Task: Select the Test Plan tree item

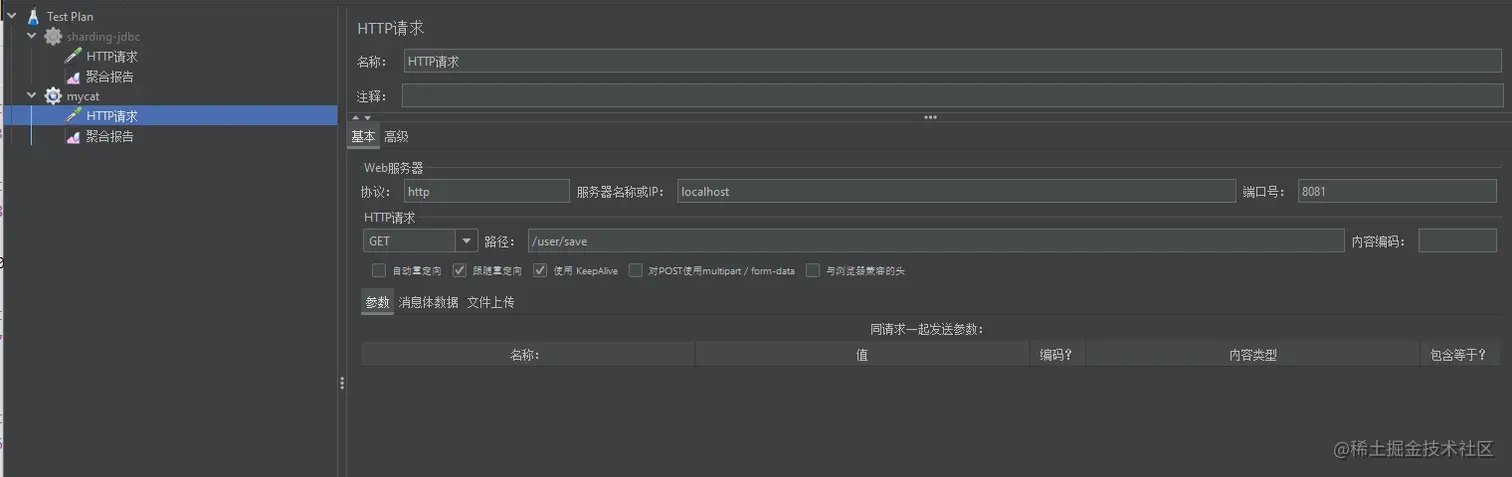Action: pyautogui.click(x=70, y=17)
